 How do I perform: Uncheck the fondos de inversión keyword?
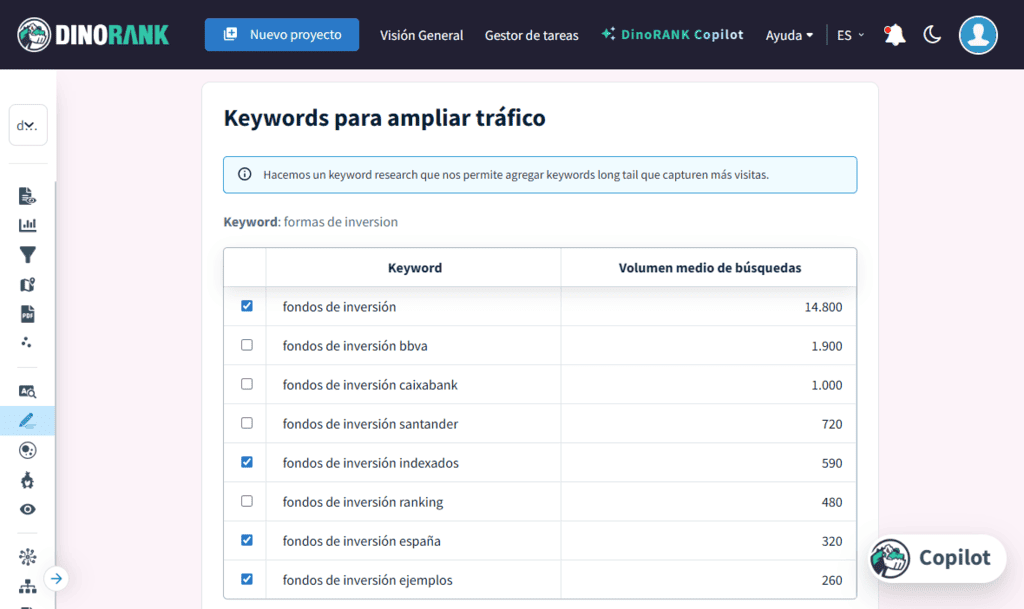pyautogui.click(x=246, y=306)
